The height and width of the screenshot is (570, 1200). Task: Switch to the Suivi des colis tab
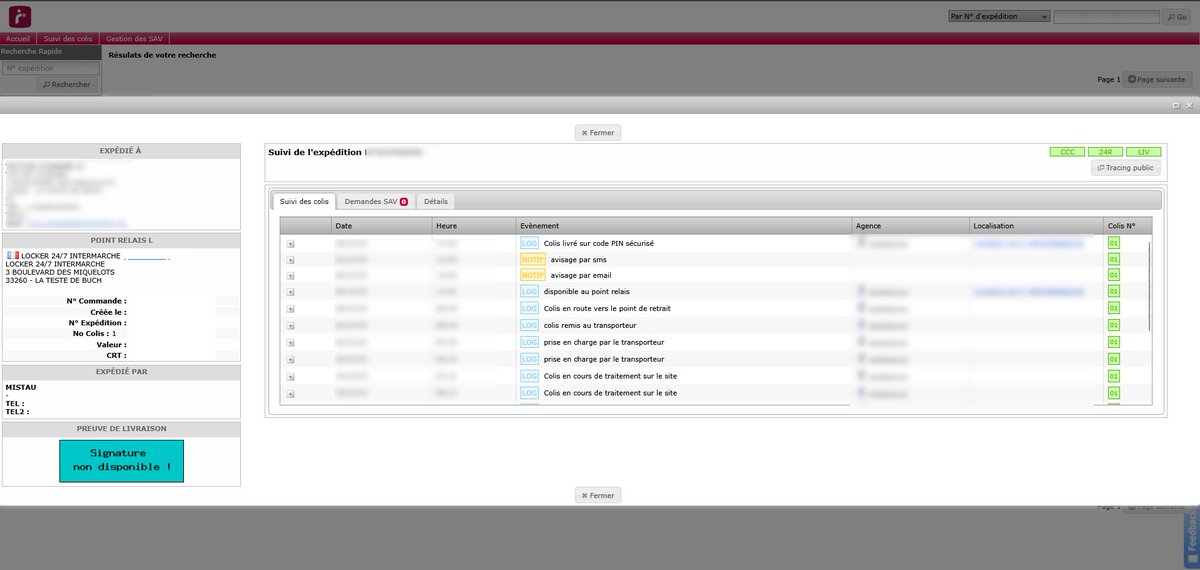[x=304, y=201]
